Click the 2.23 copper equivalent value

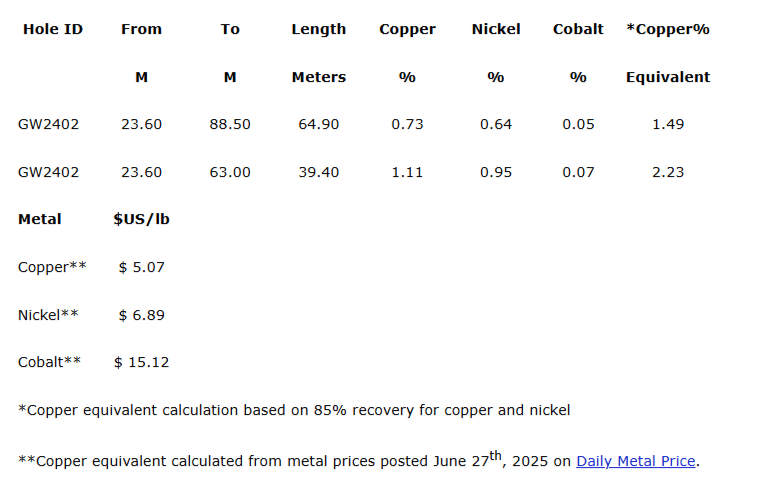pos(667,172)
